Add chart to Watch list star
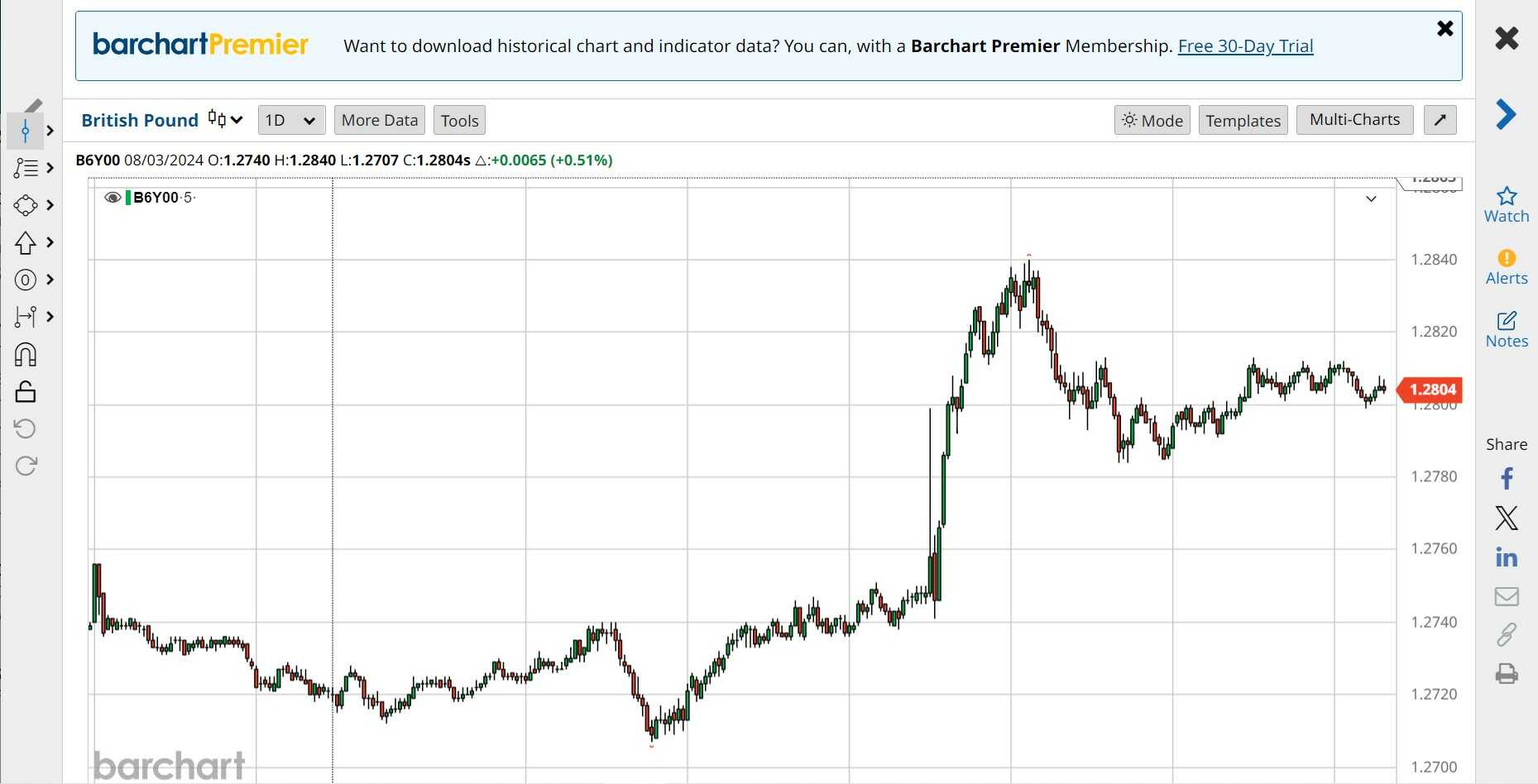 tap(1506, 196)
